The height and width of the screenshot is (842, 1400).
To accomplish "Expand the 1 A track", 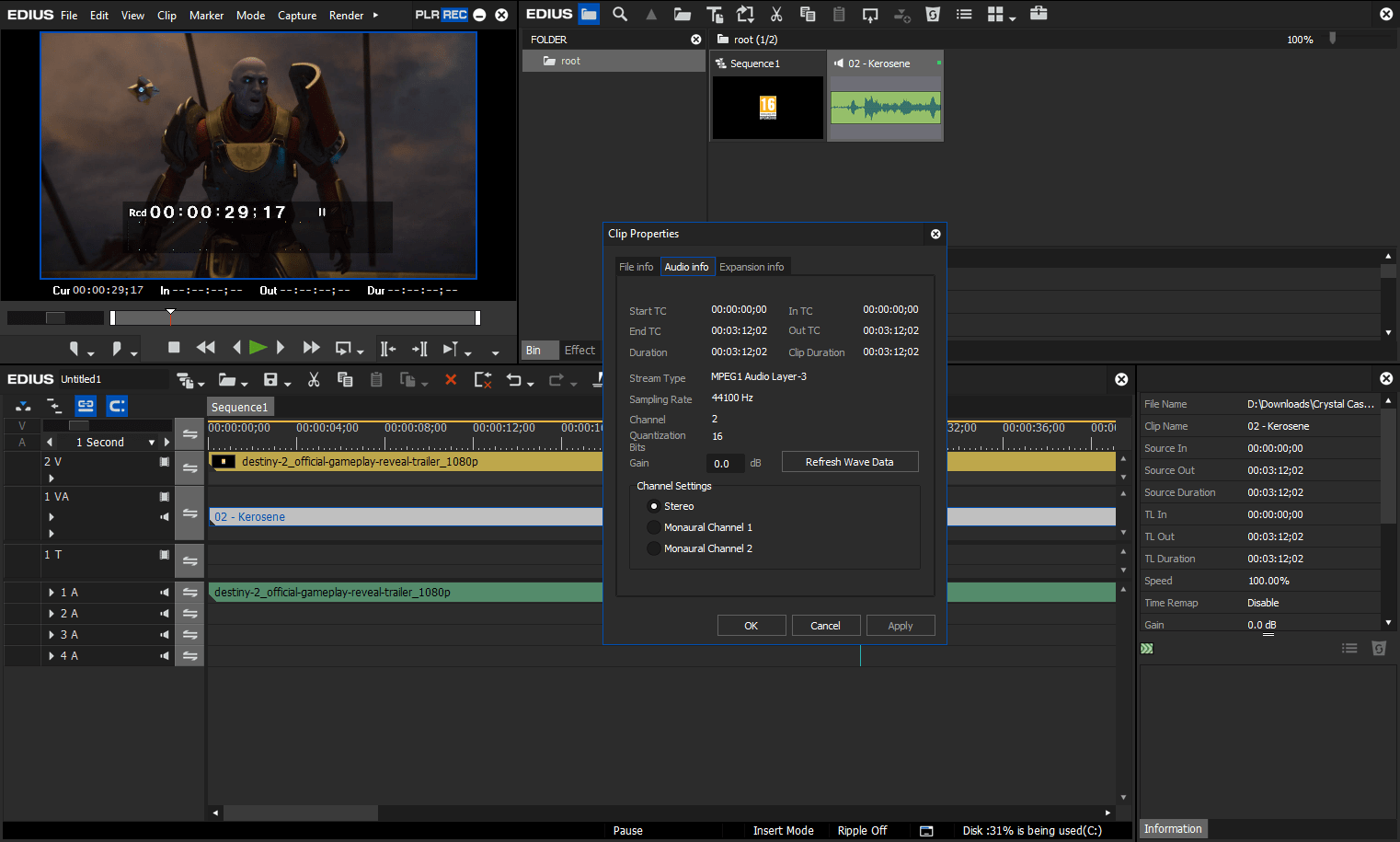I will [x=52, y=593].
